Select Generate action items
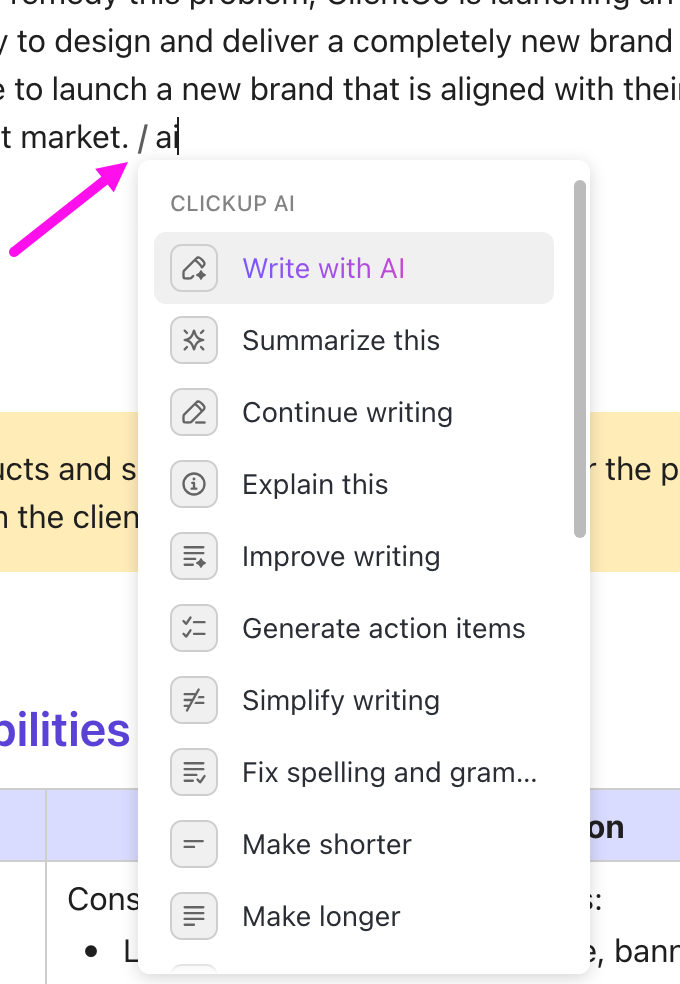 pos(383,628)
